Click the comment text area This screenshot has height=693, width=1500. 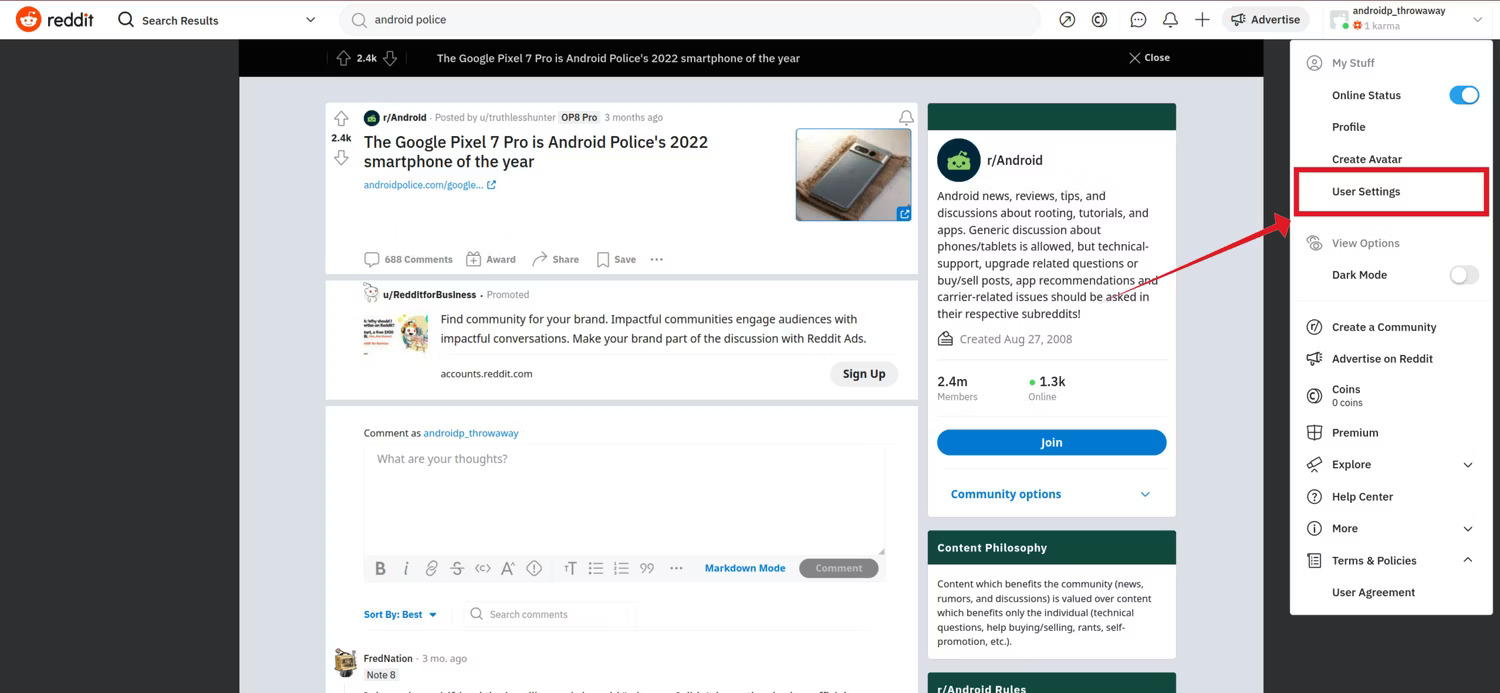coord(624,500)
